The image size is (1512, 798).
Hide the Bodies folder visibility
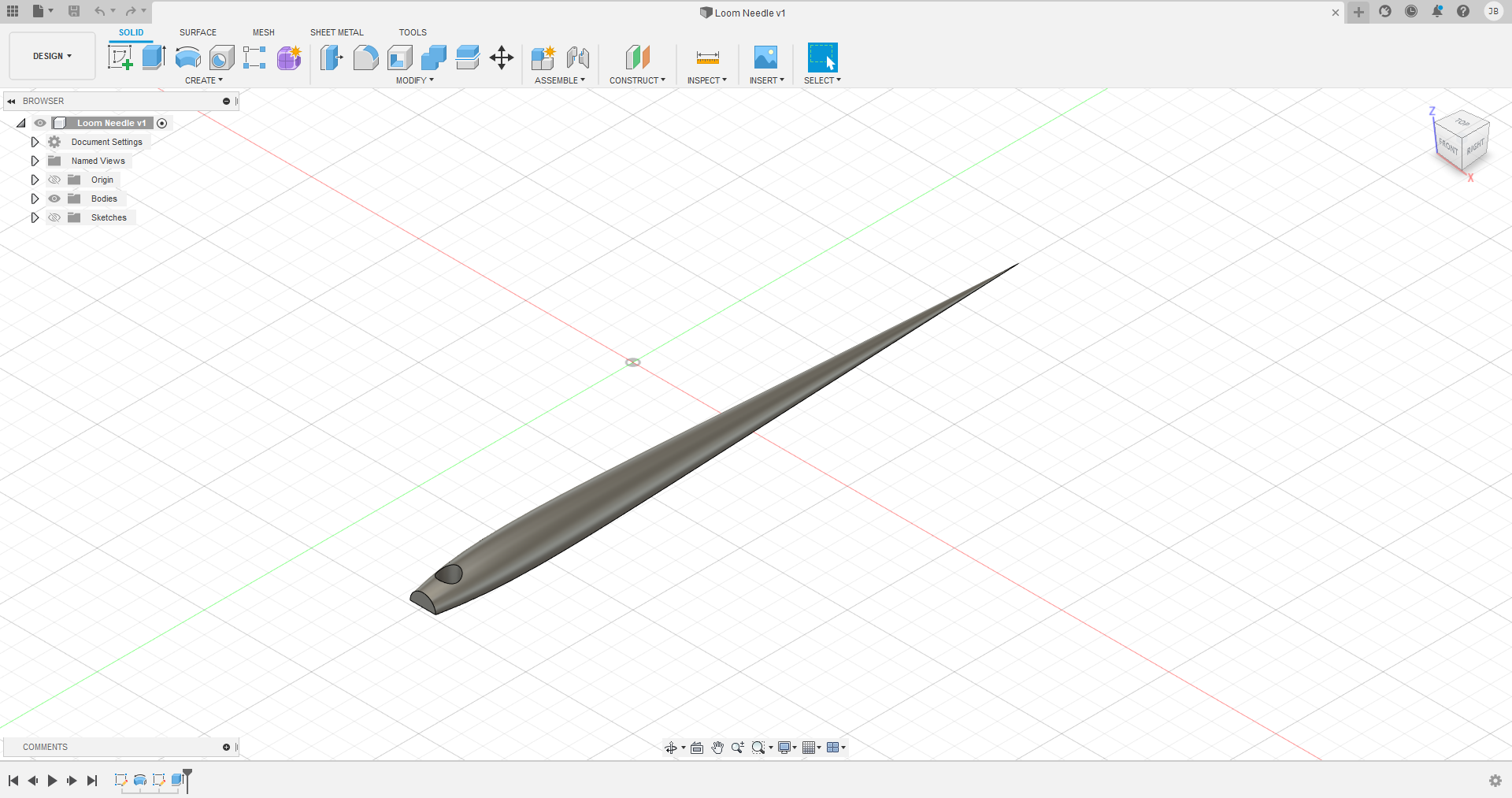[x=54, y=199]
